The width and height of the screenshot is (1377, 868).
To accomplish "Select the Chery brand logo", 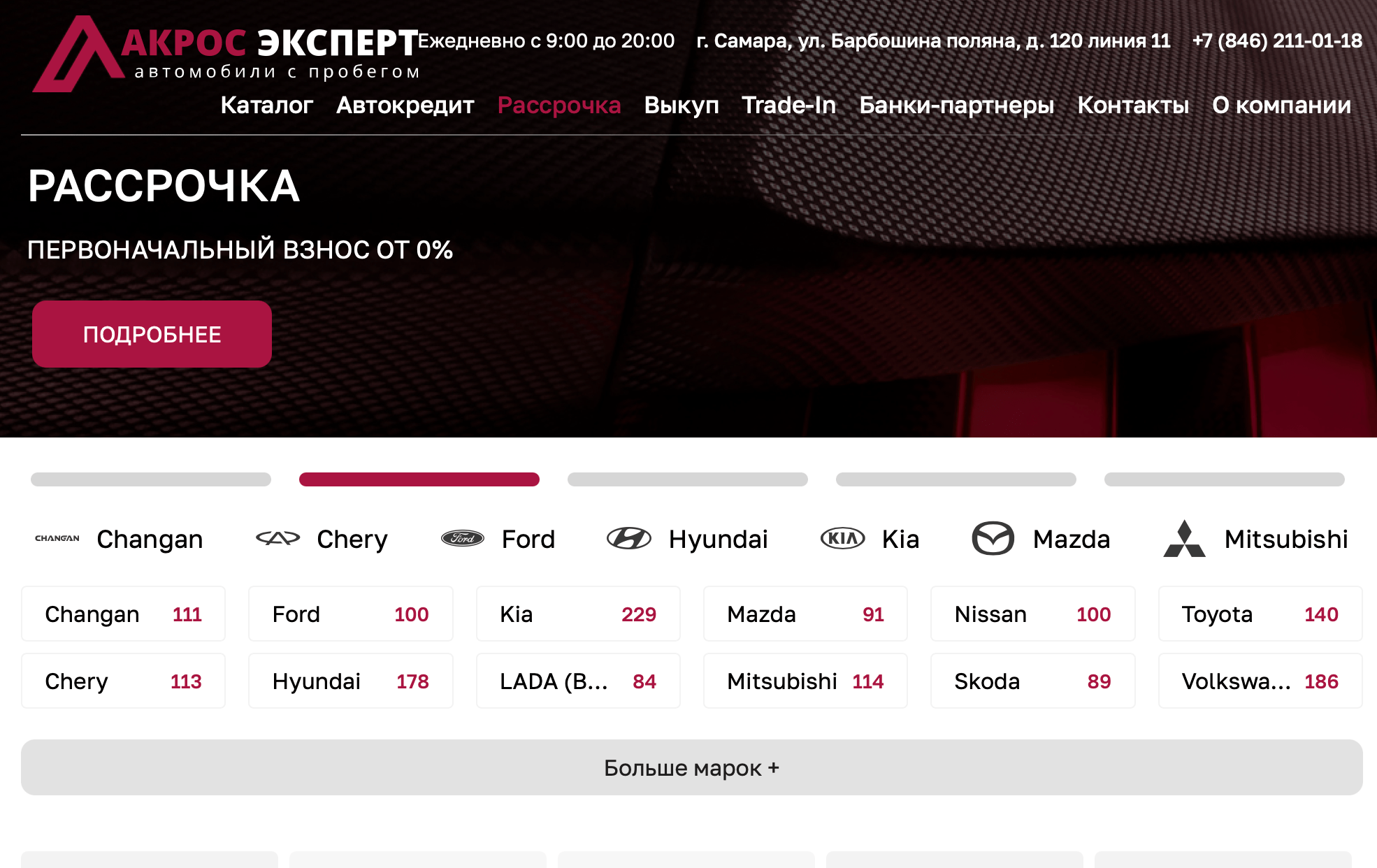I will pyautogui.click(x=277, y=538).
